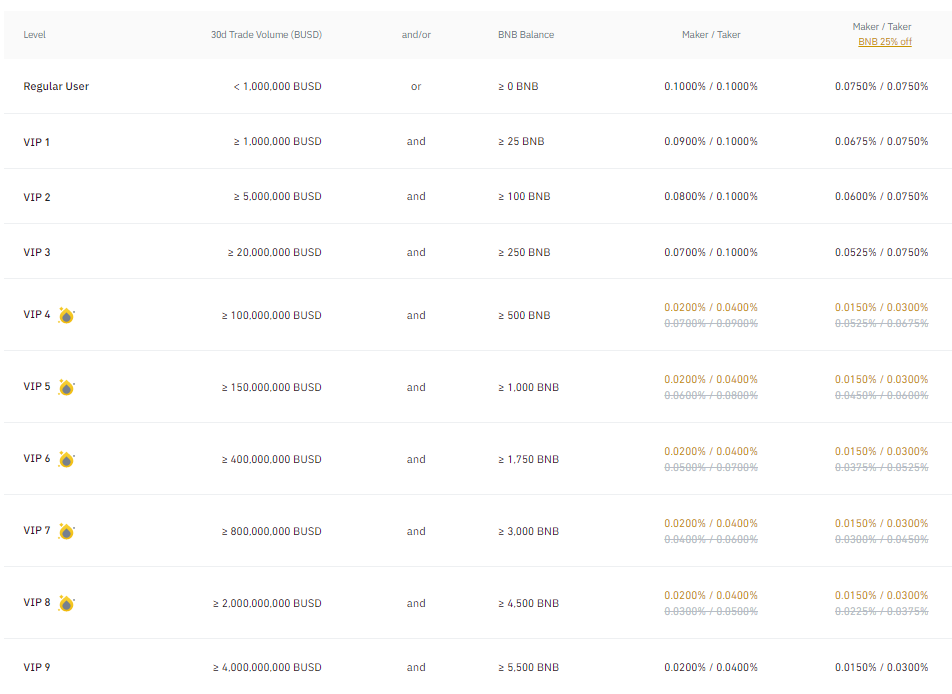Click the 0.1000% / 0.1000% Regular User fee
The height and width of the screenshot is (694, 952).
point(711,86)
